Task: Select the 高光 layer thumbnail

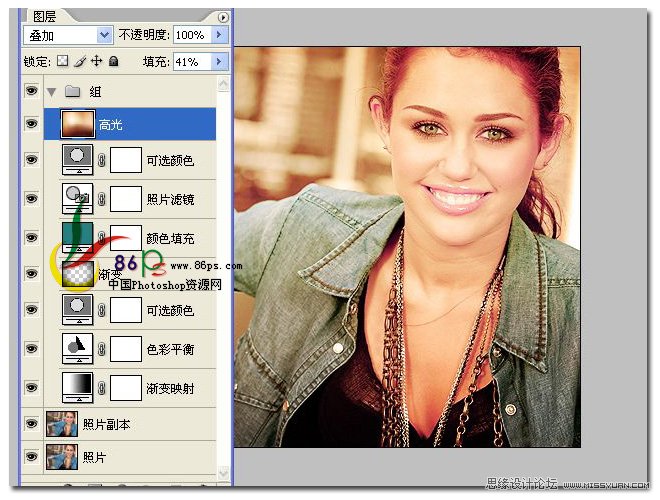Action: point(77,124)
